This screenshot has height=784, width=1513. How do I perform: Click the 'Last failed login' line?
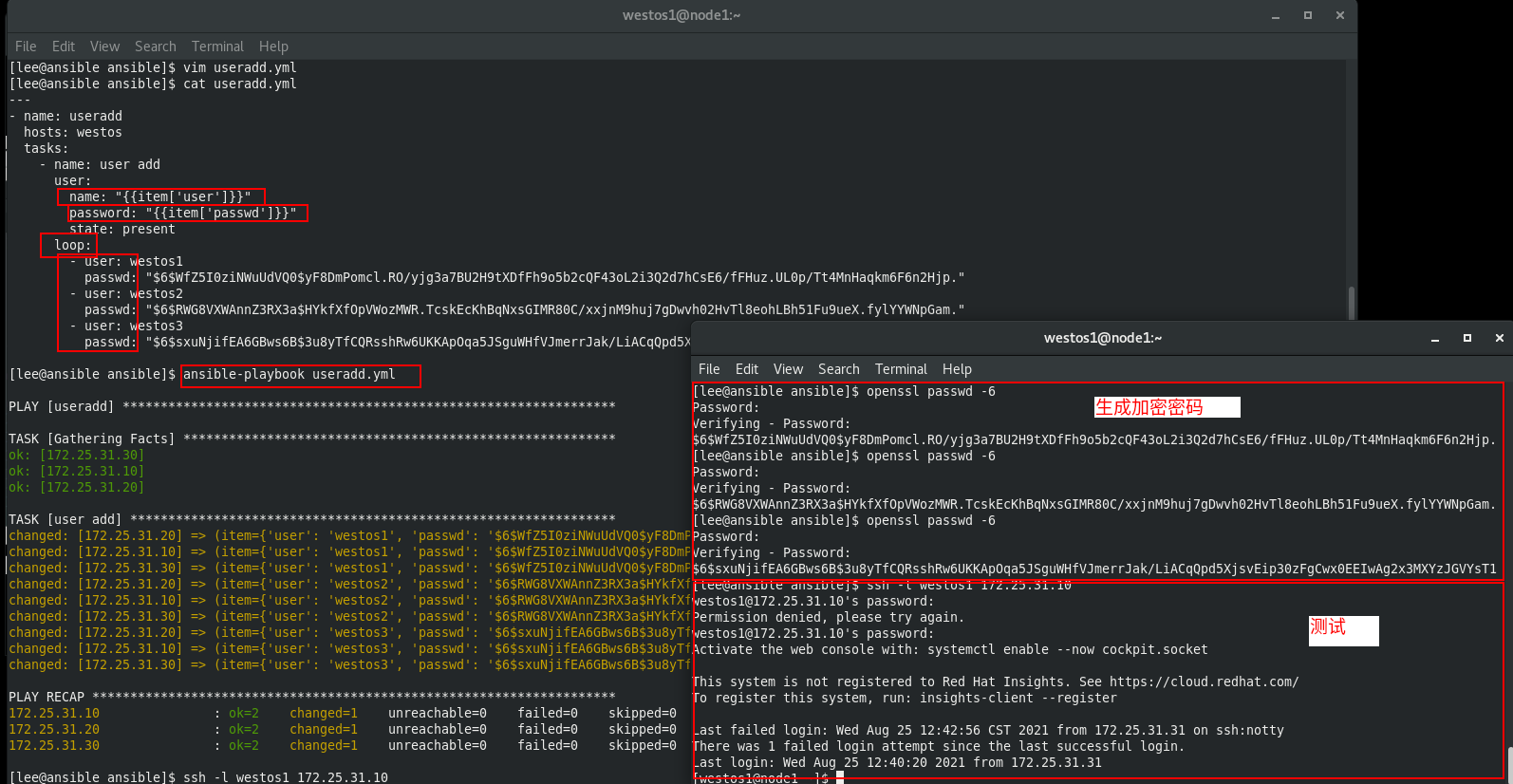[x=988, y=731]
